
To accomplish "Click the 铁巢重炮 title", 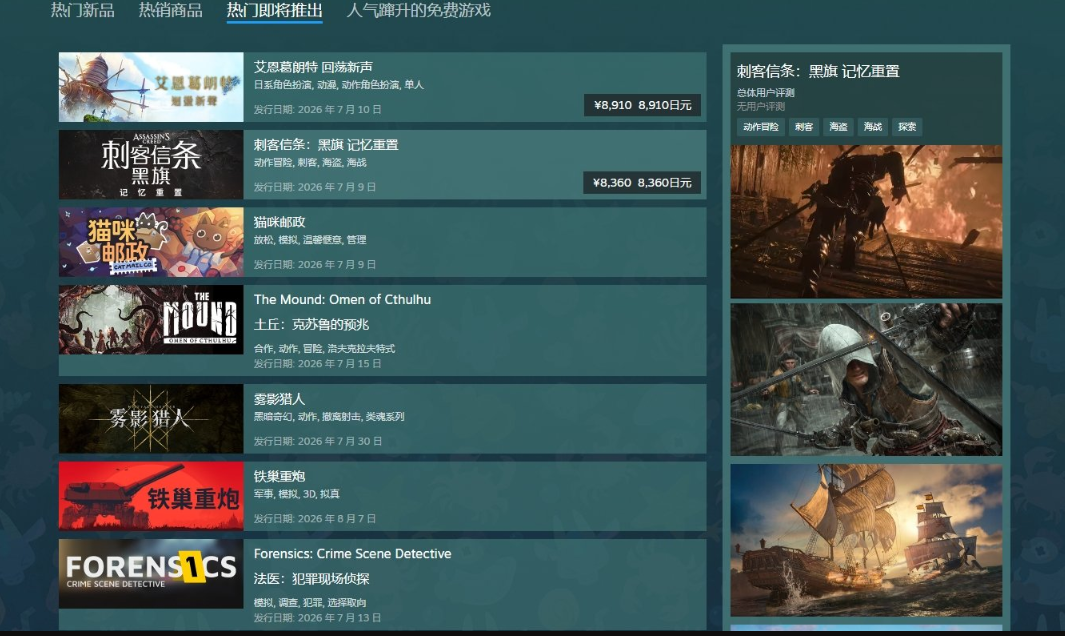I will point(279,476).
